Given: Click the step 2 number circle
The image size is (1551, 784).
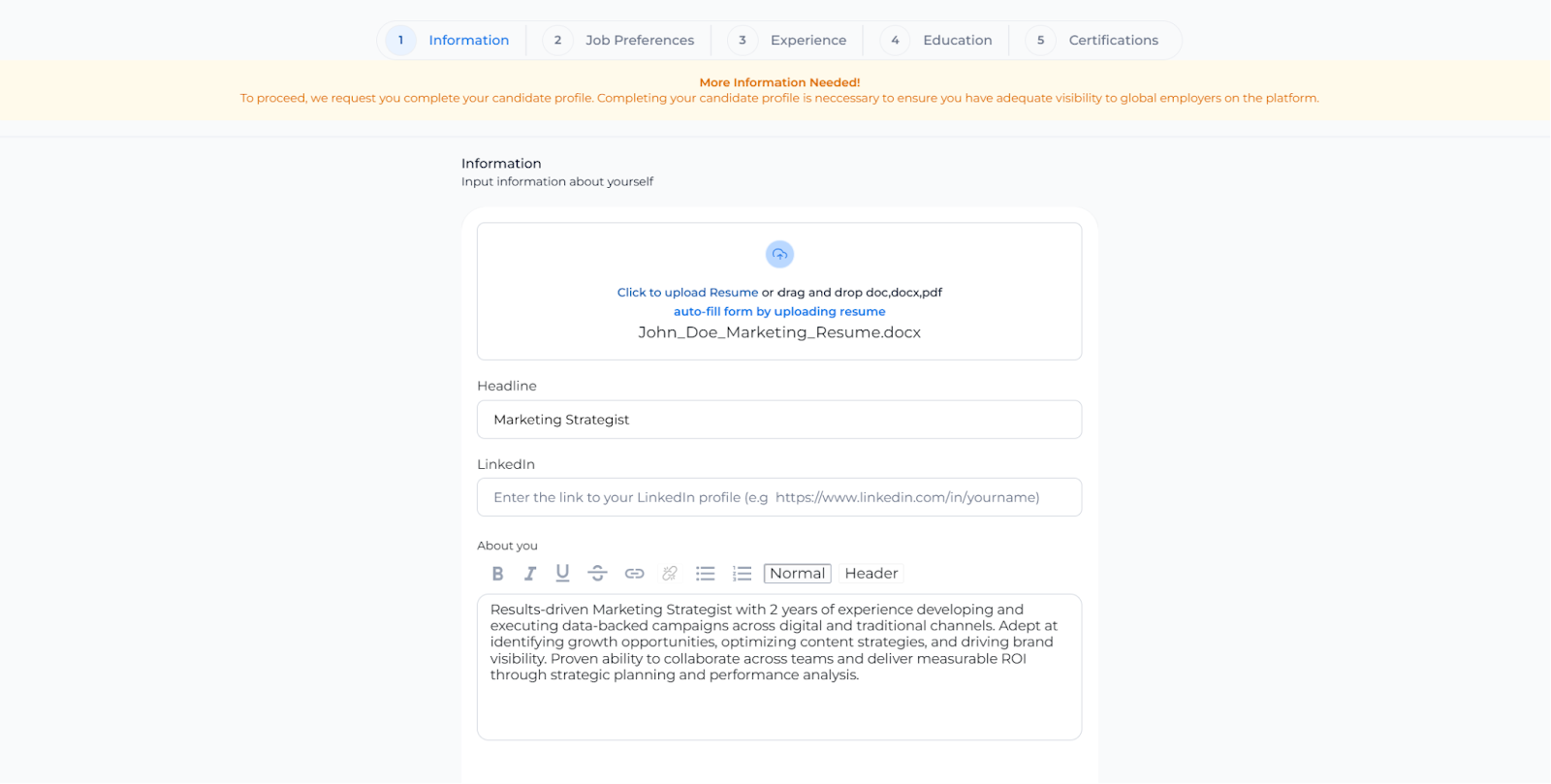Looking at the screenshot, I should tap(557, 41).
